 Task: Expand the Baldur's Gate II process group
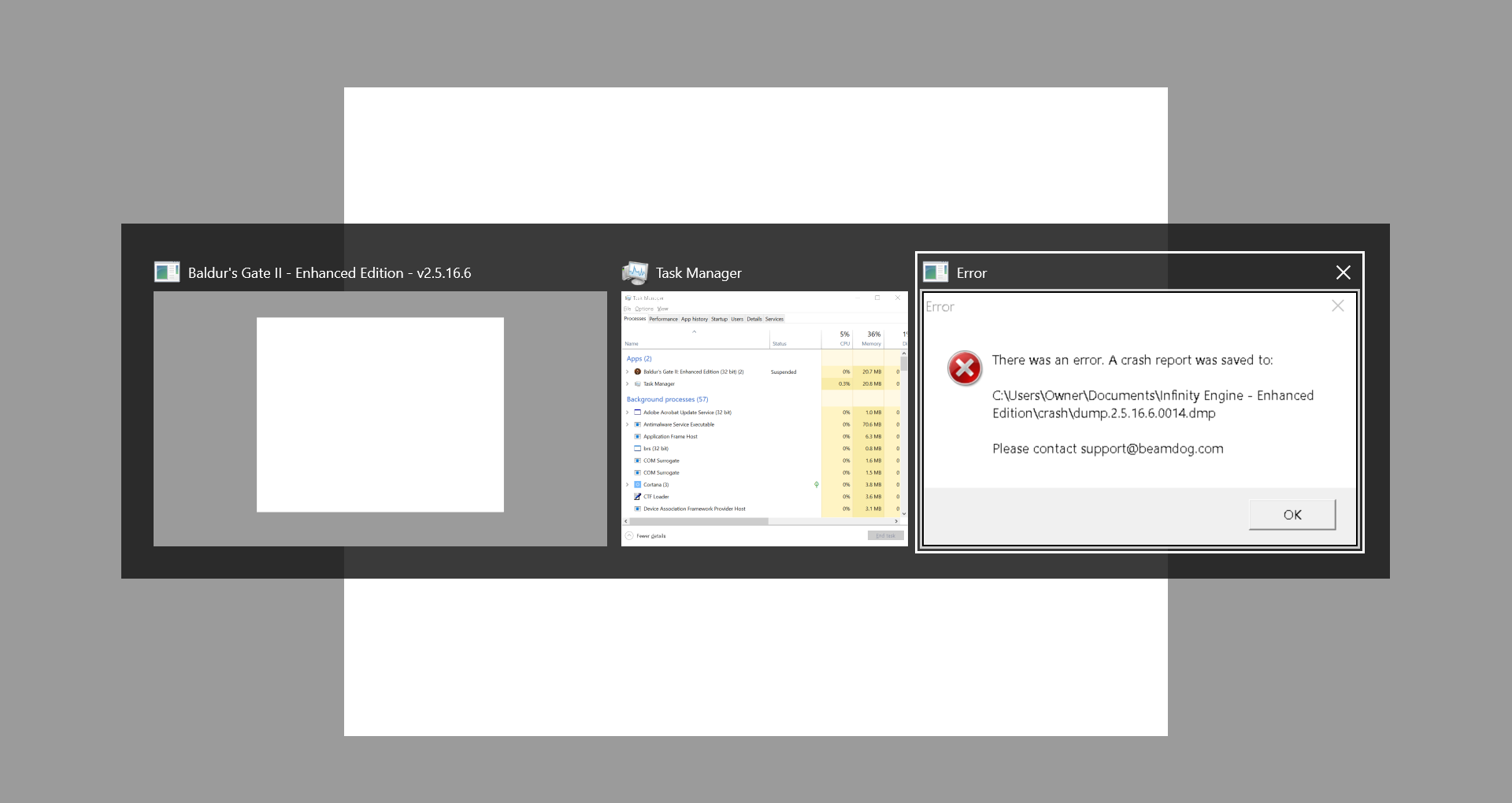click(x=628, y=372)
